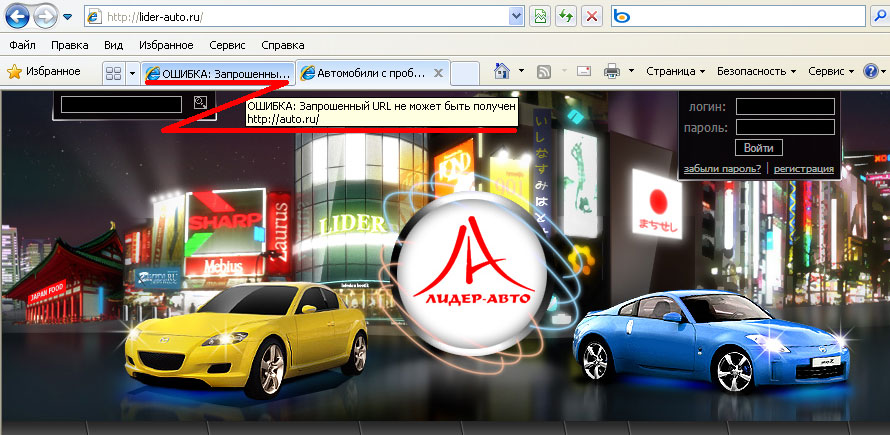Open the tab list dropdown arrow
The height and width of the screenshot is (435, 890).
pos(133,73)
